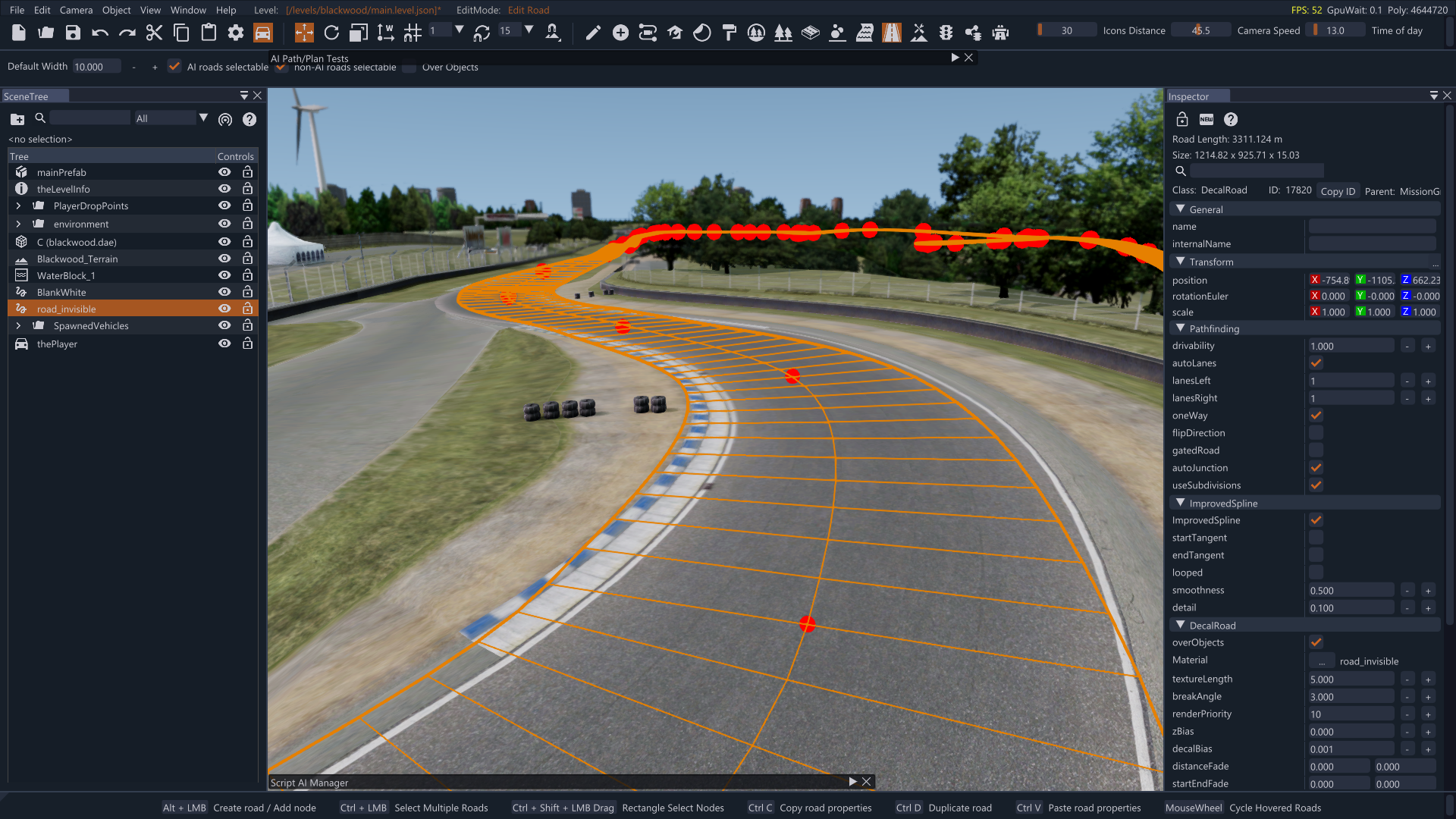Click the Copy ID button
This screenshot has height=819, width=1456.
coord(1337,191)
